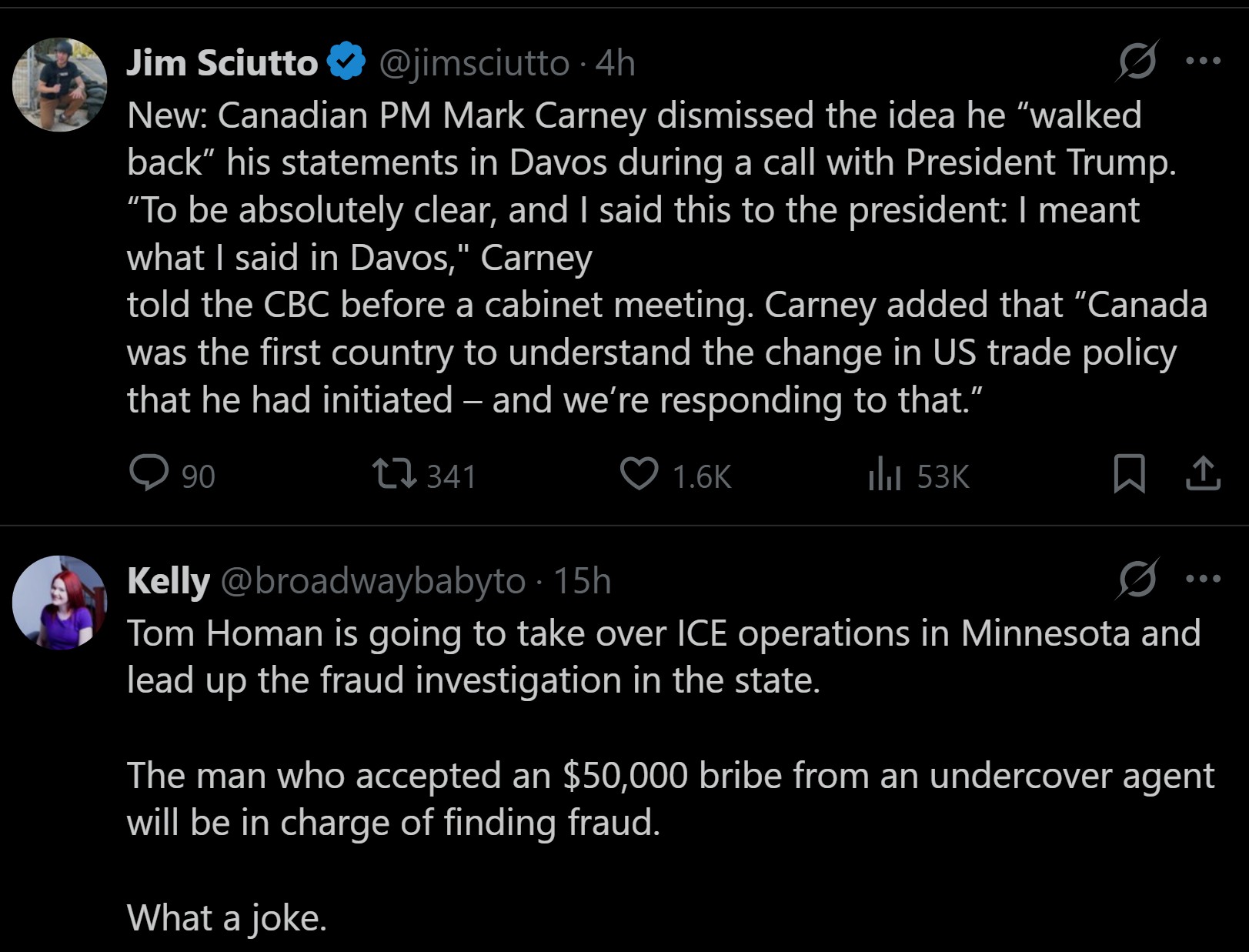Reply to Jim Sciutto's tweet
Viewport: 1249px width, 952px height.
(149, 473)
